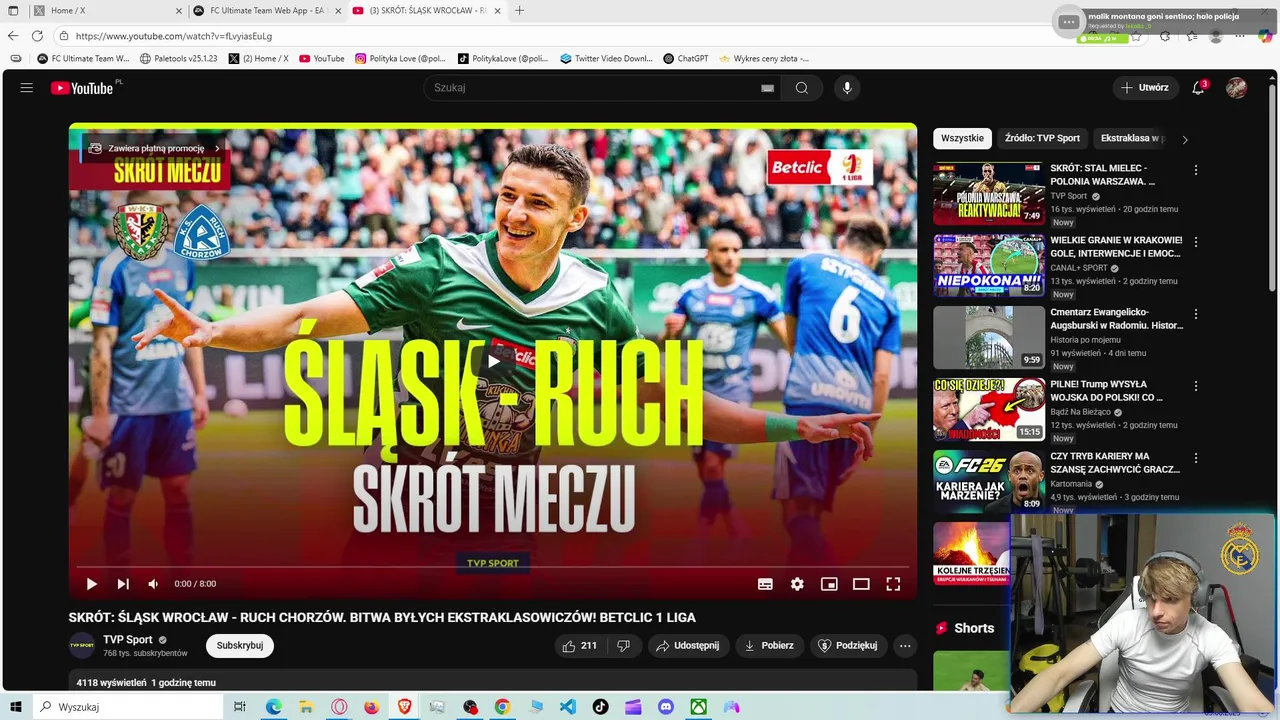Click the Podziękuj thanks button

(848, 646)
